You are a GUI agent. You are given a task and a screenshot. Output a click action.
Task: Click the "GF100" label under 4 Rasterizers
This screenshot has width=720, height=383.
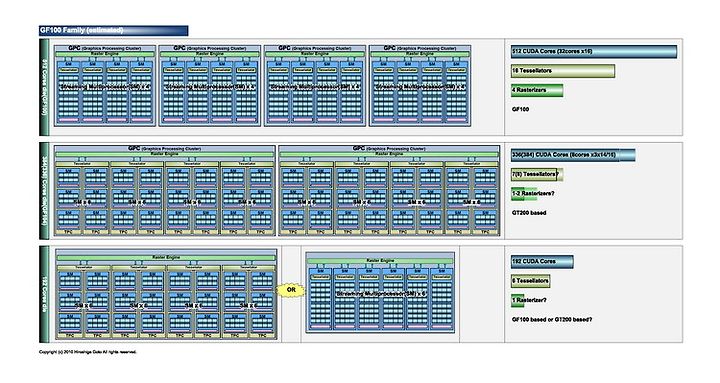click(520, 109)
